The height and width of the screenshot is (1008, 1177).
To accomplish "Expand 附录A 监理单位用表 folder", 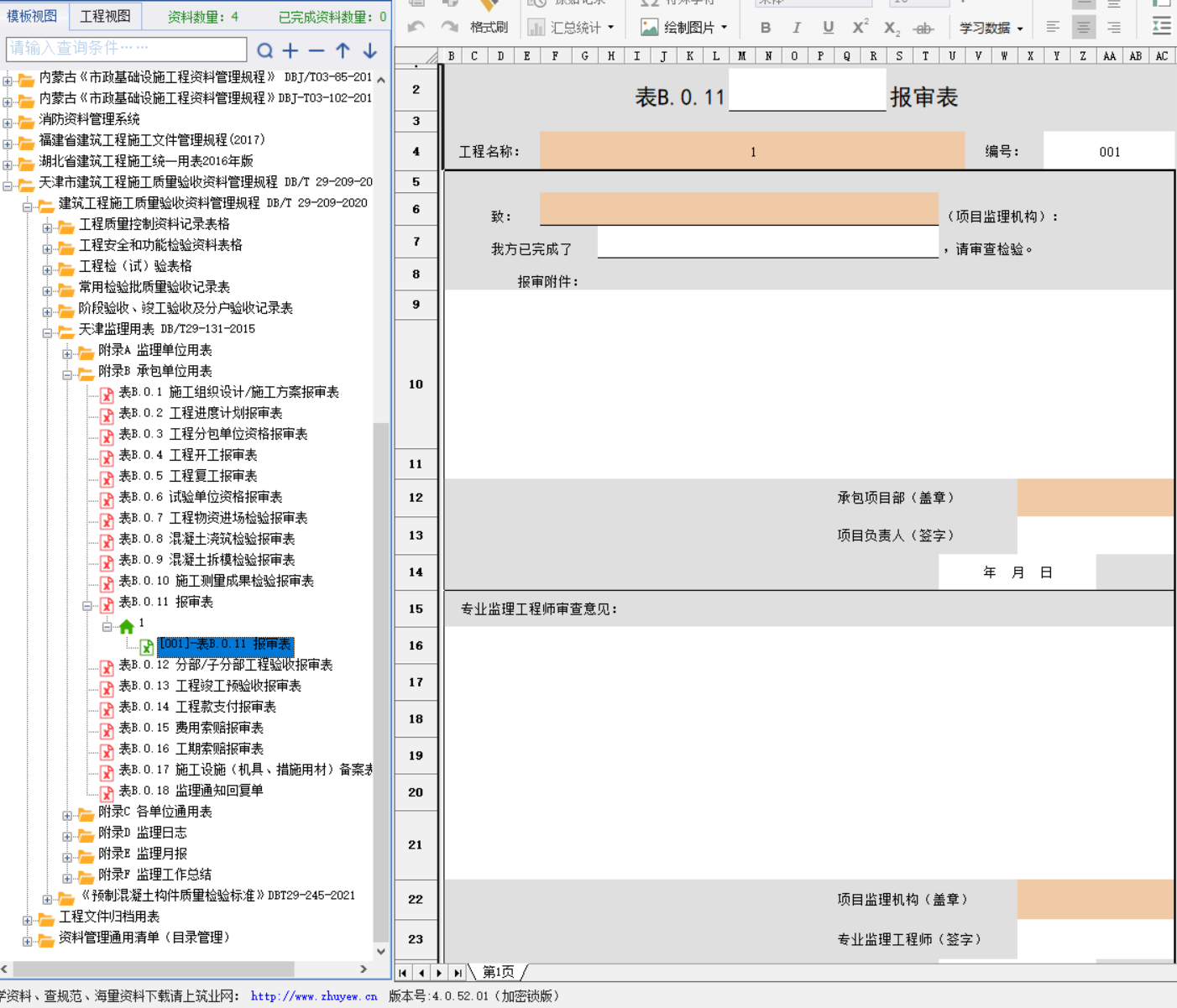I will (x=67, y=354).
